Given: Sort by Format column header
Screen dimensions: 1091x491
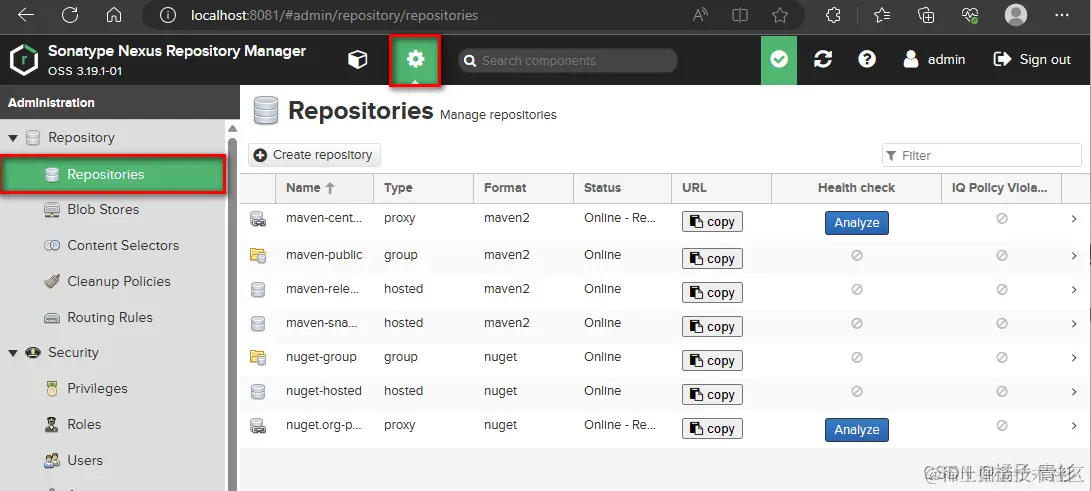Looking at the screenshot, I should (x=524, y=188).
